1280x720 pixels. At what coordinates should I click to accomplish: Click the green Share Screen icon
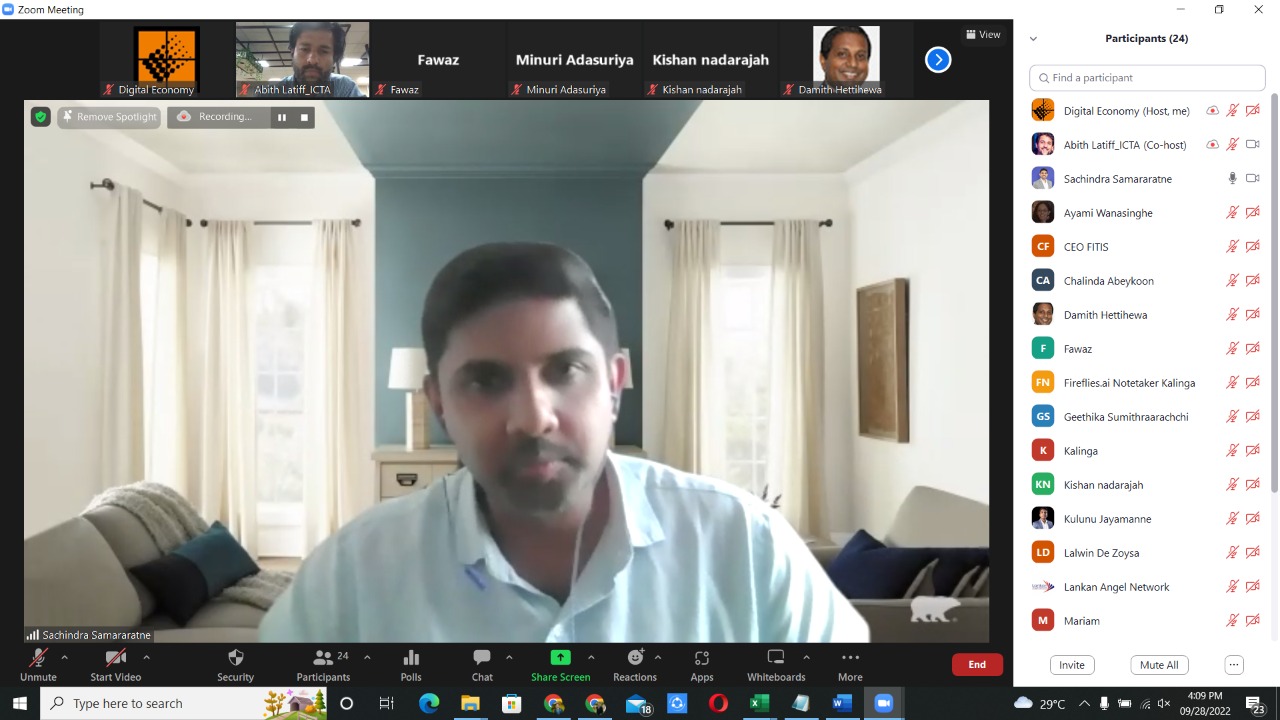pos(560,657)
